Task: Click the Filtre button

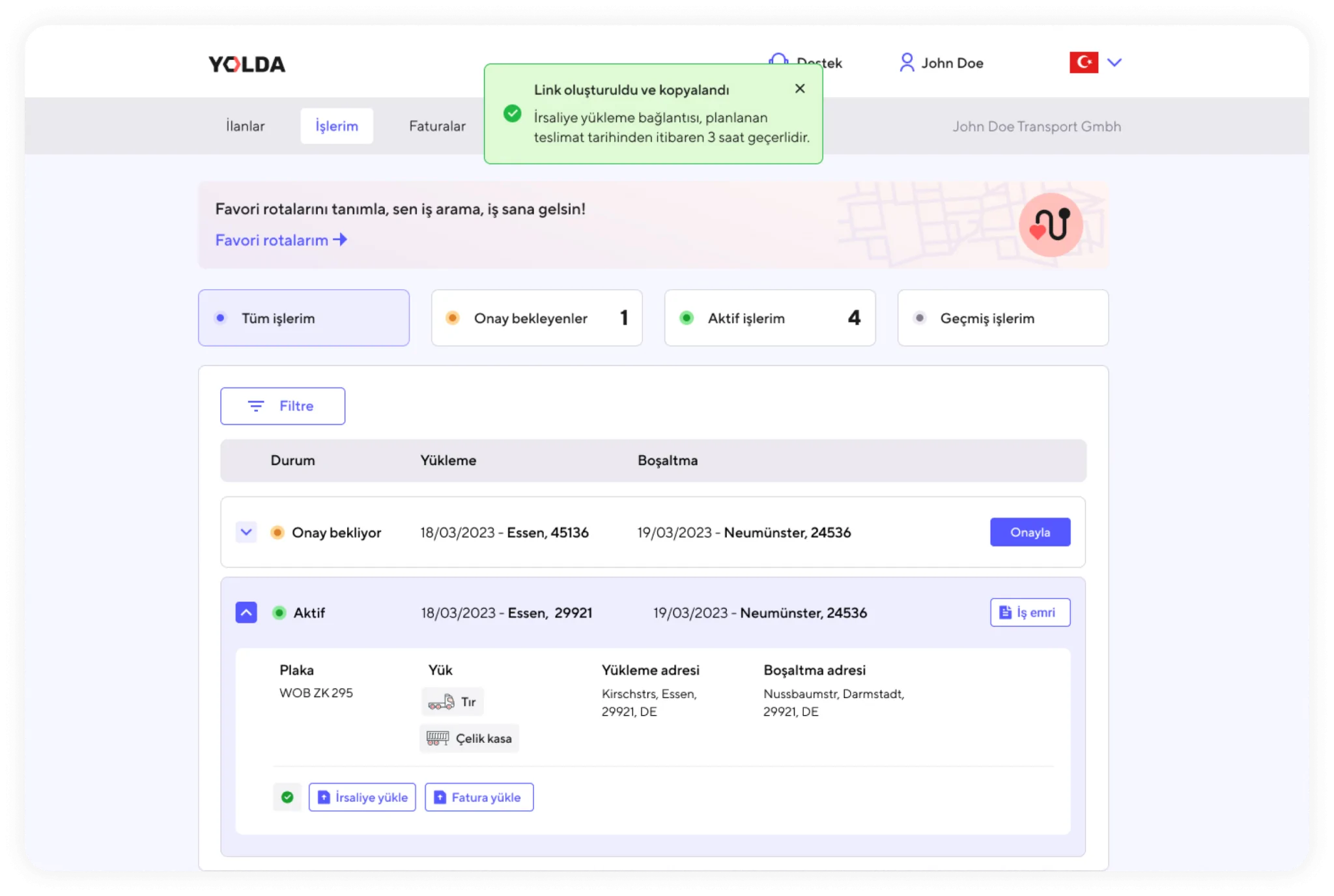Action: point(283,406)
